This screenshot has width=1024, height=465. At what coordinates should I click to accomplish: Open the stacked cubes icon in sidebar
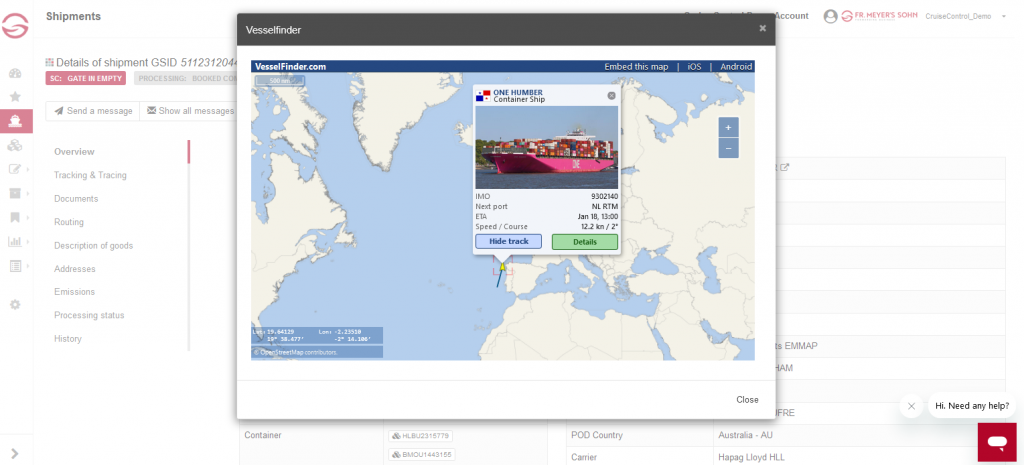click(15, 145)
